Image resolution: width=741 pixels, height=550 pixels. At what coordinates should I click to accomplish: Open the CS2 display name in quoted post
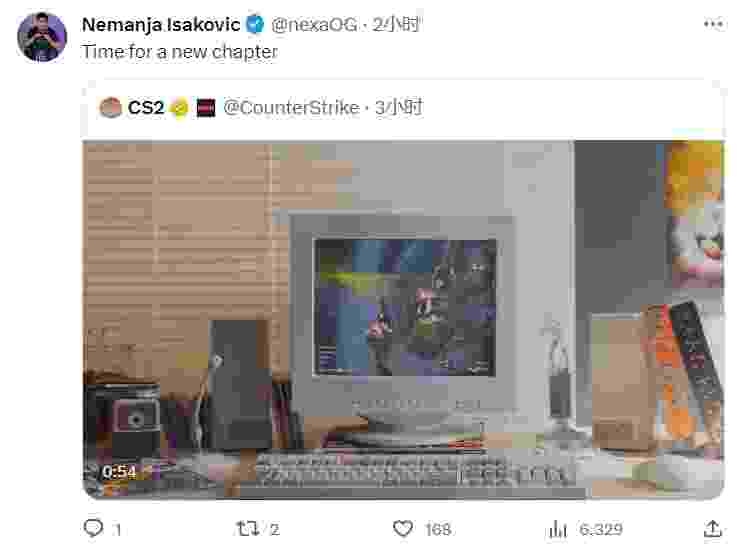tap(146, 108)
